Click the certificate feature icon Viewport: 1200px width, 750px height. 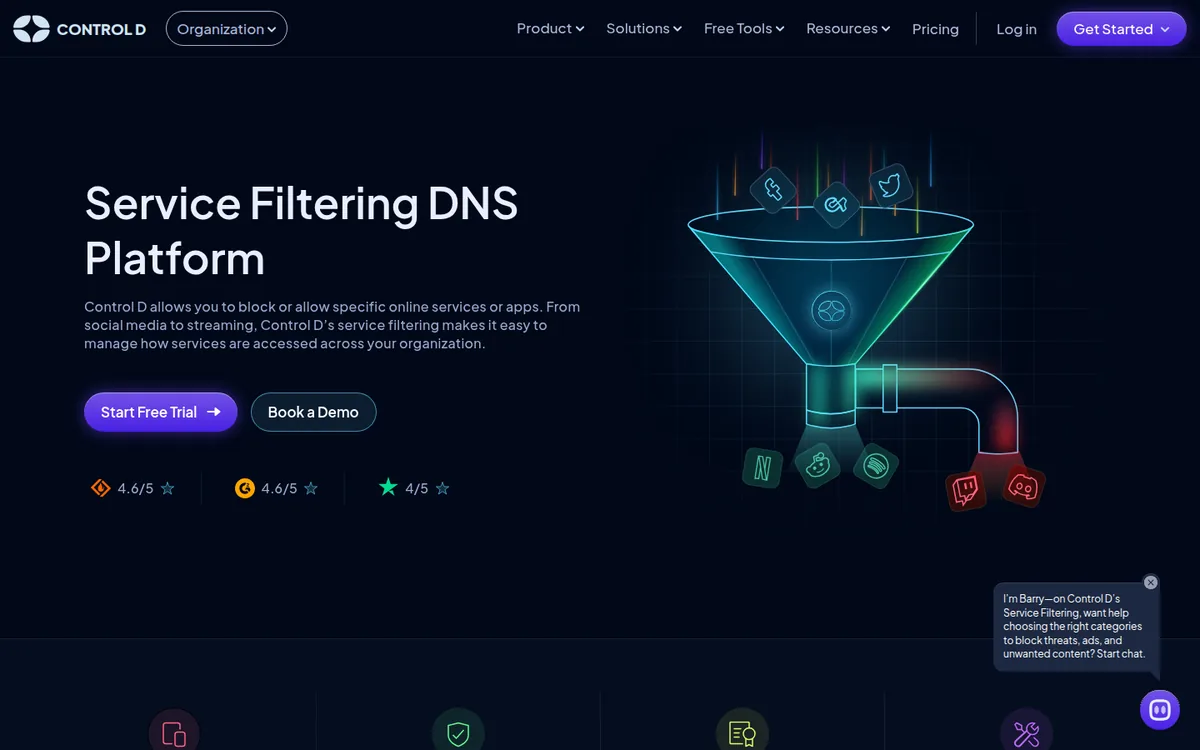pos(742,733)
